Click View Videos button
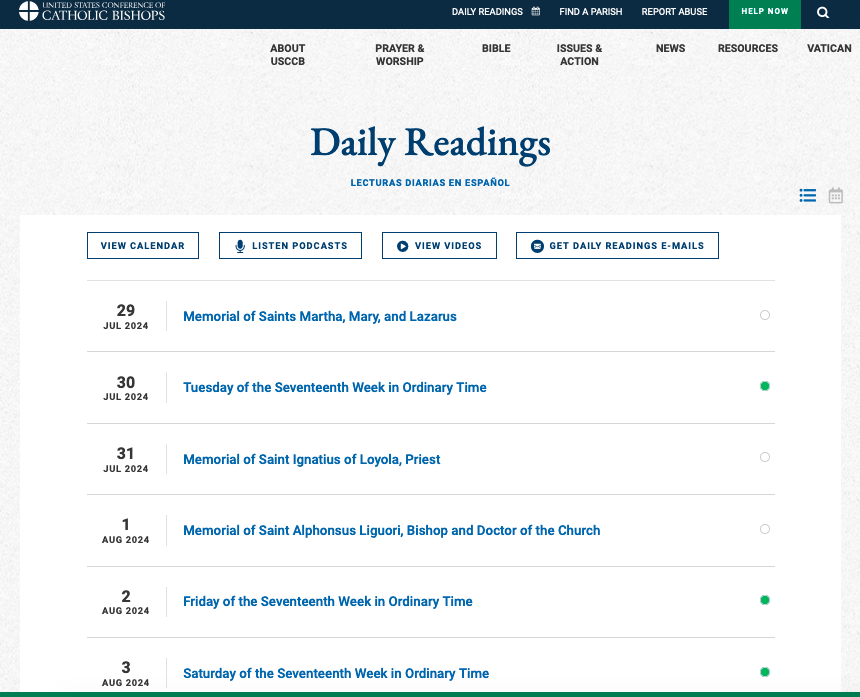 [x=439, y=246]
